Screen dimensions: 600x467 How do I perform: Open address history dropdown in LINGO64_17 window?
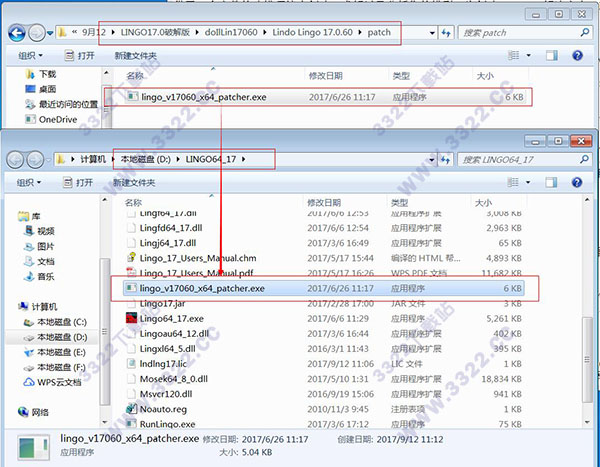point(432,160)
